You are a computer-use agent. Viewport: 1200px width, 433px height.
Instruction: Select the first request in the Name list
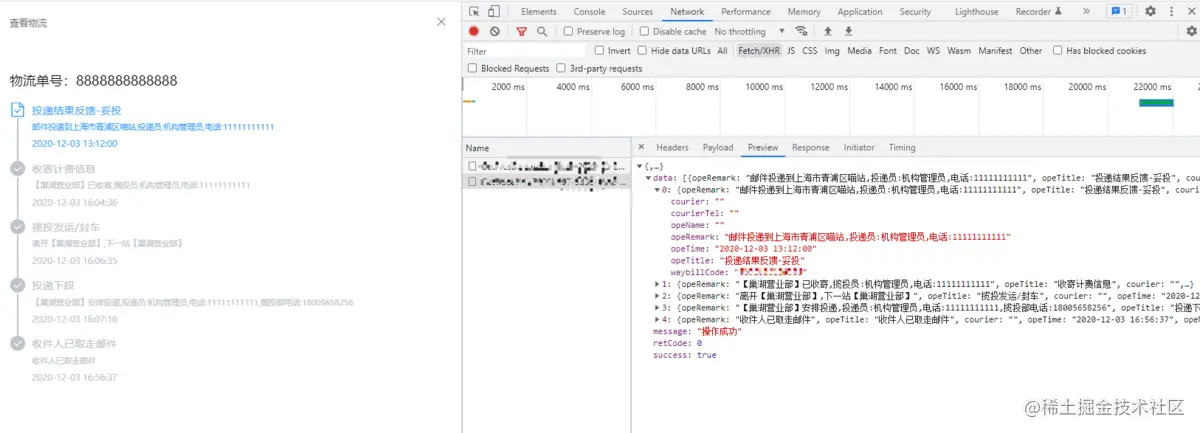tap(546, 166)
